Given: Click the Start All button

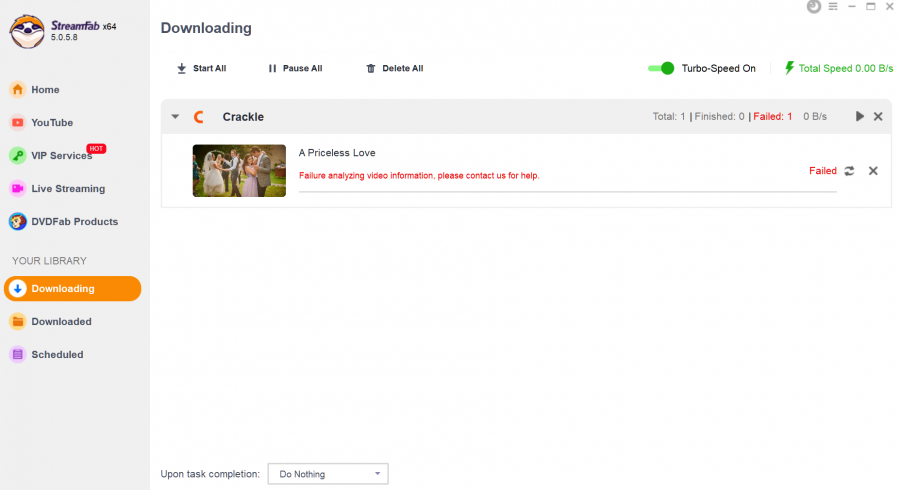Looking at the screenshot, I should click(201, 68).
